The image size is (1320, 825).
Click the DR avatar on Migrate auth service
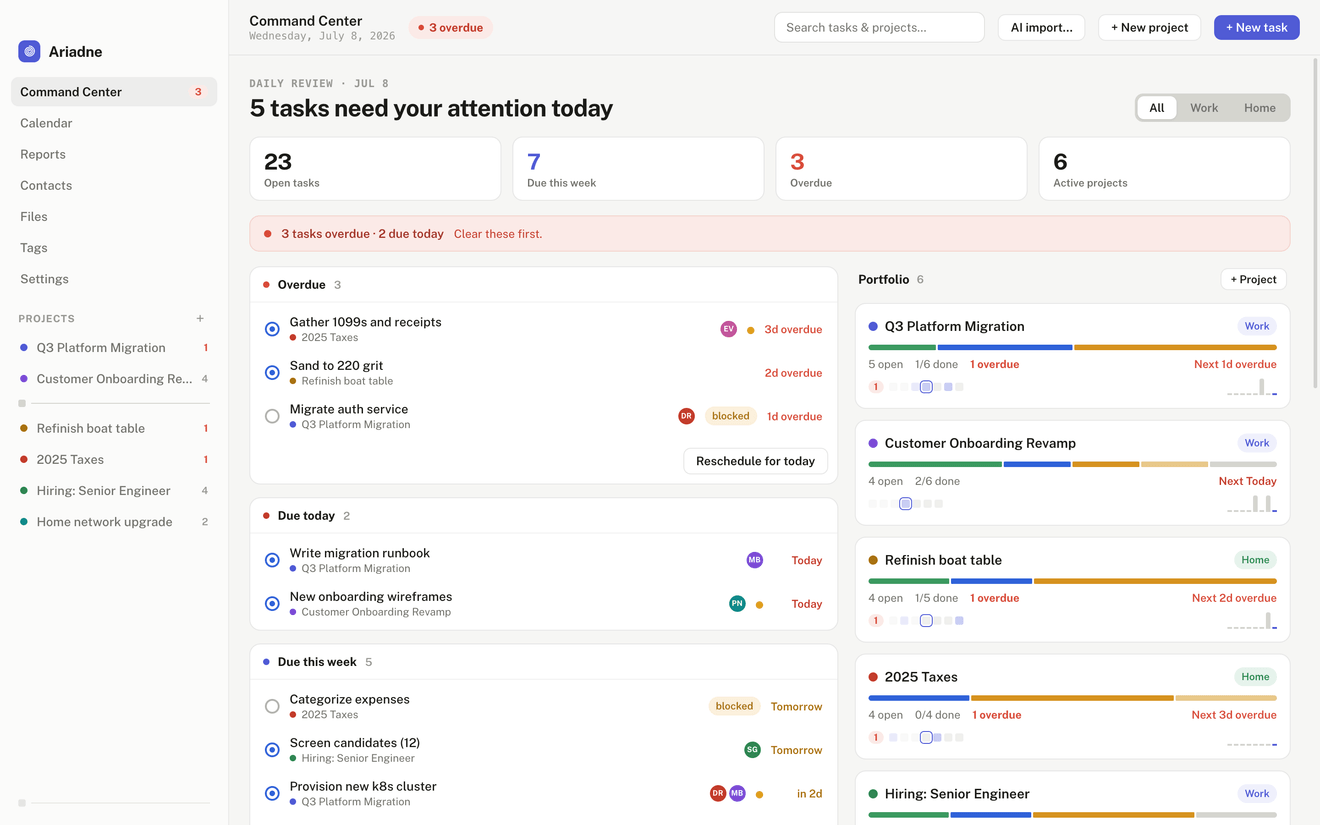click(x=686, y=416)
